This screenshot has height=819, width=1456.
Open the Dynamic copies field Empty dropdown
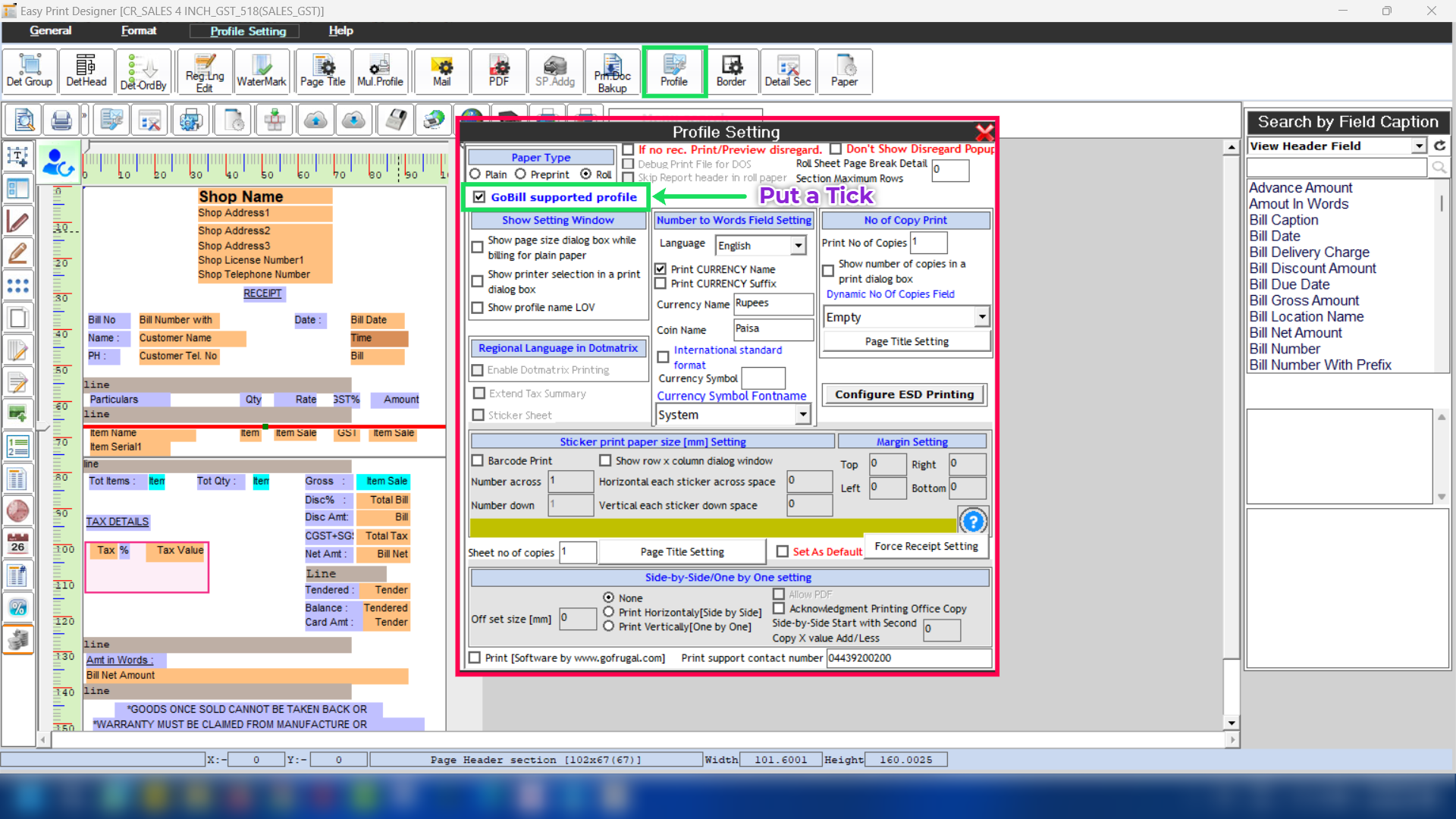(982, 317)
